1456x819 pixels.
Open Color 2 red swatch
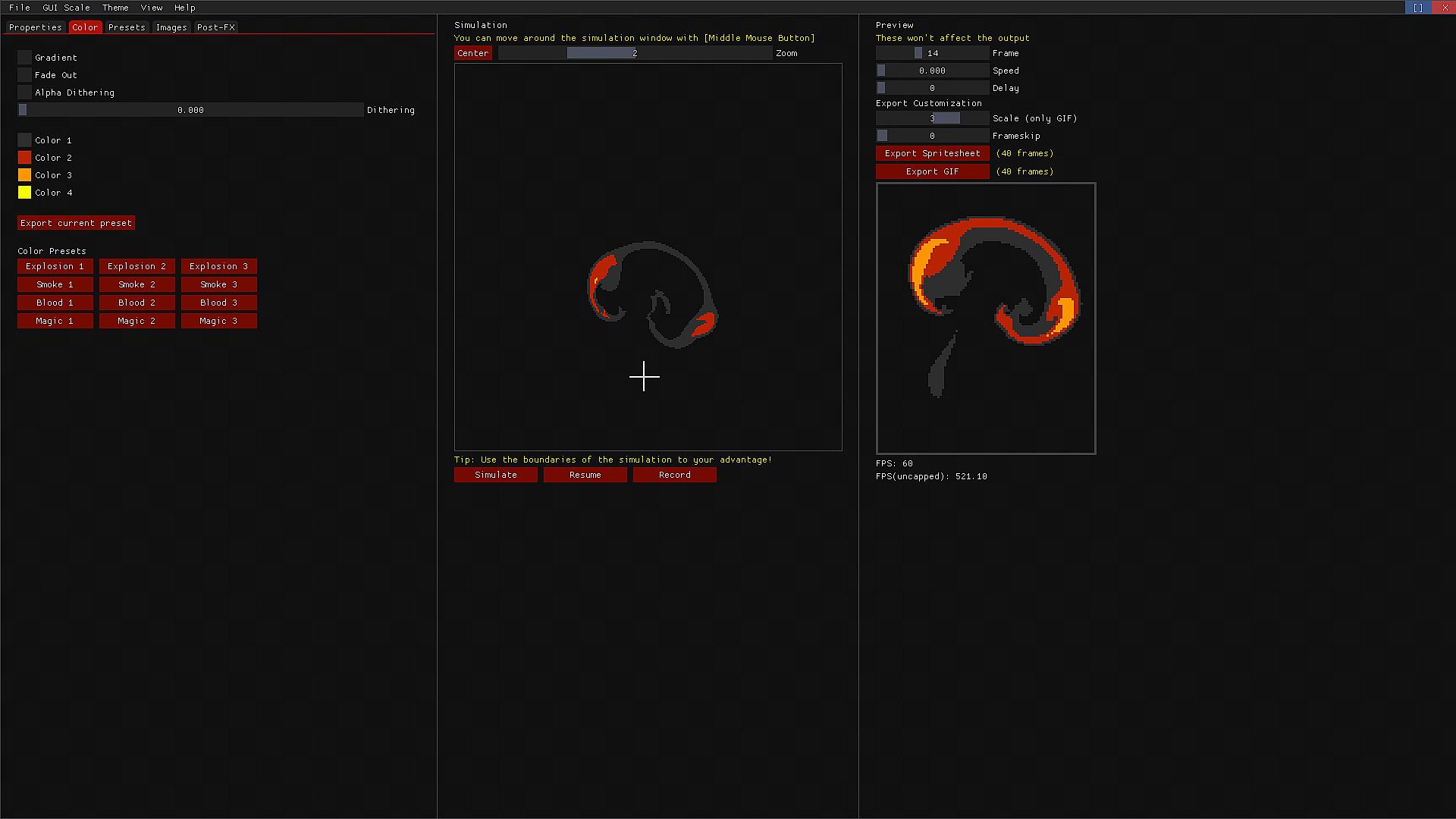point(25,158)
